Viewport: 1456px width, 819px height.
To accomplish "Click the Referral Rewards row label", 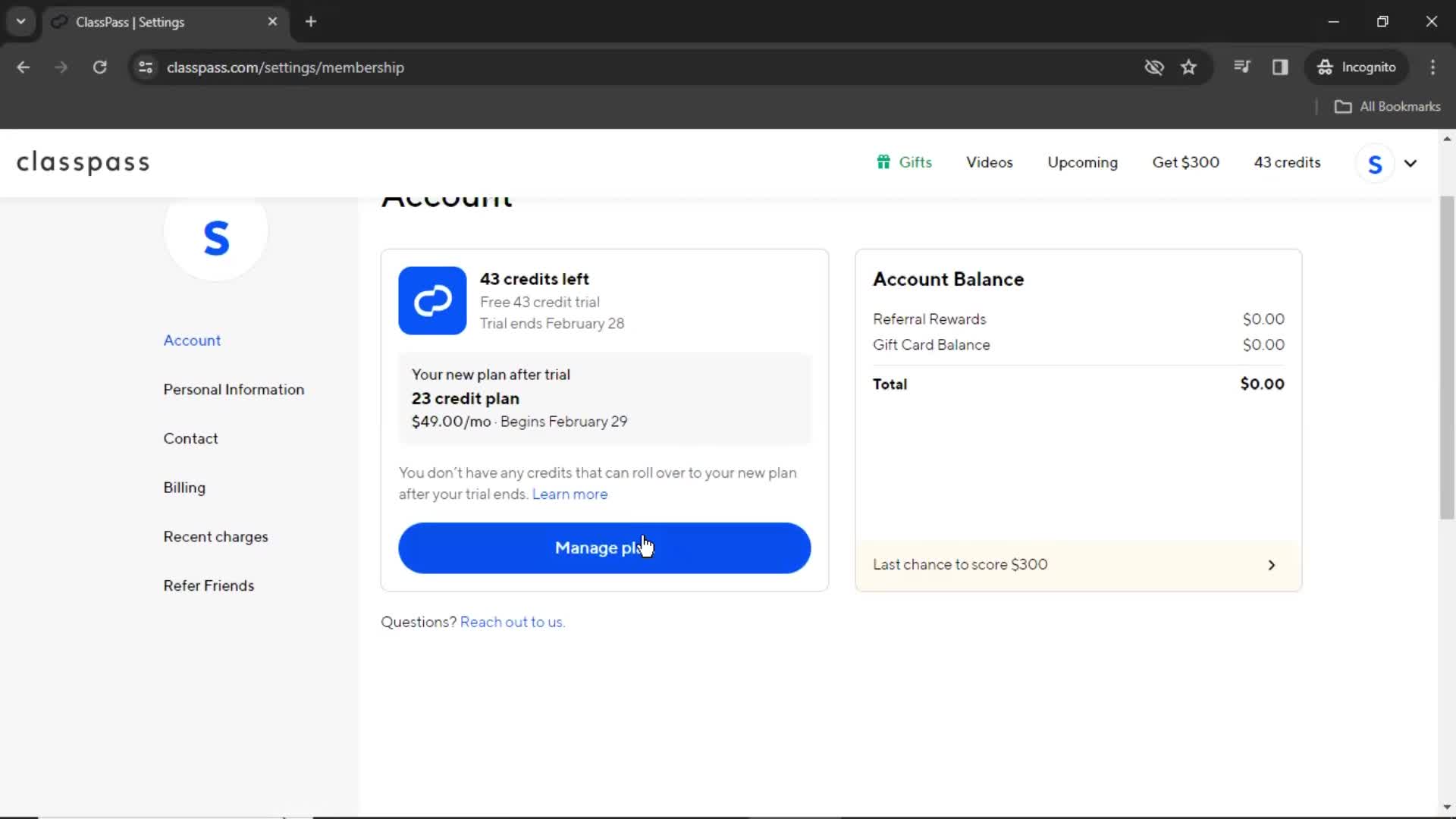I will click(x=929, y=319).
